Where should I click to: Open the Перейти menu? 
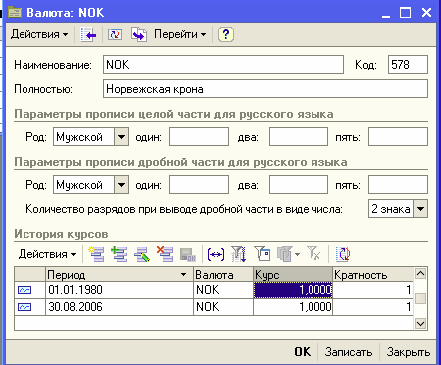(x=180, y=34)
